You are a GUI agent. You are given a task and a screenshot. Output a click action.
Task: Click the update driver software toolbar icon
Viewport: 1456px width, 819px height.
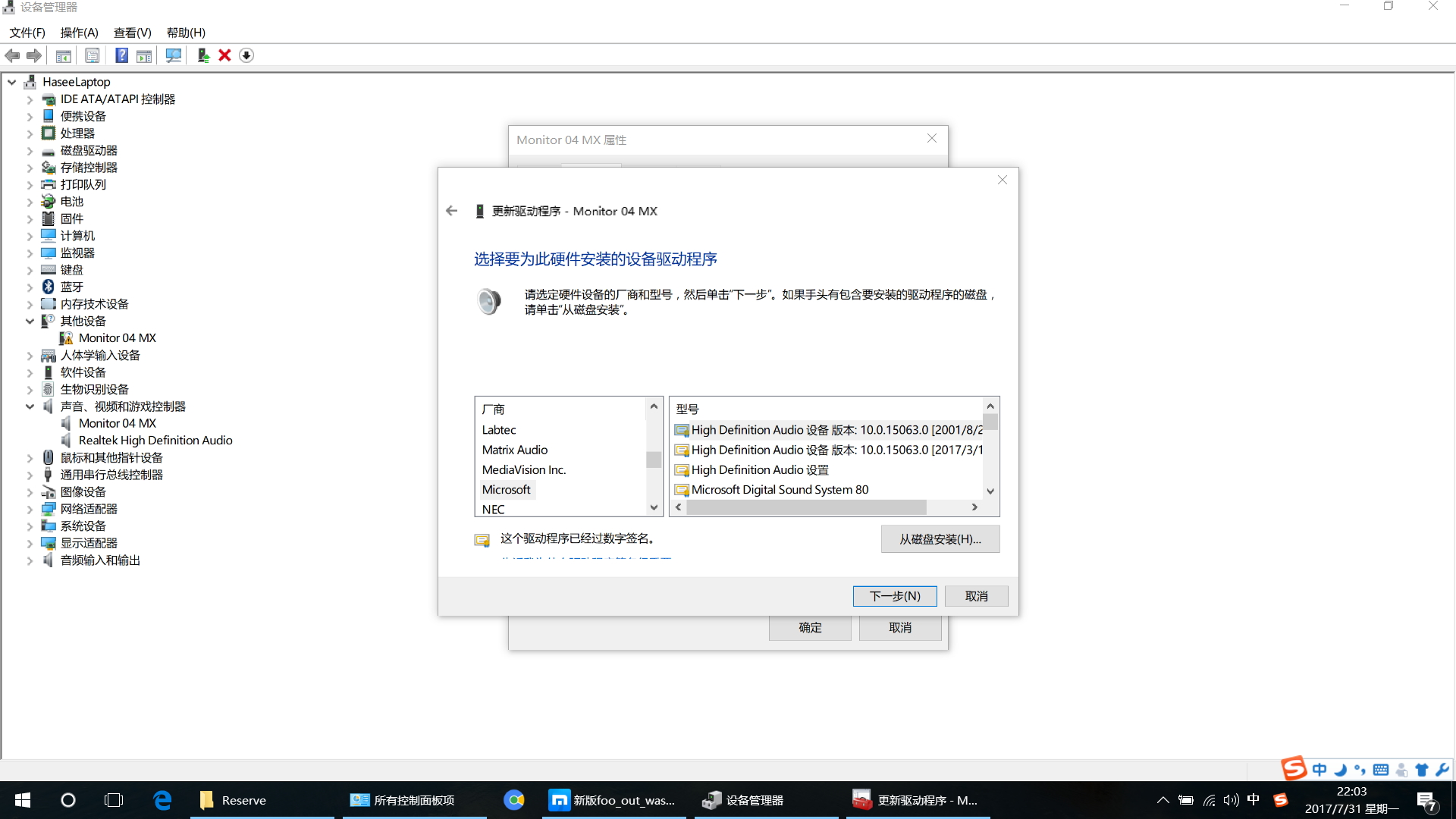coord(202,55)
